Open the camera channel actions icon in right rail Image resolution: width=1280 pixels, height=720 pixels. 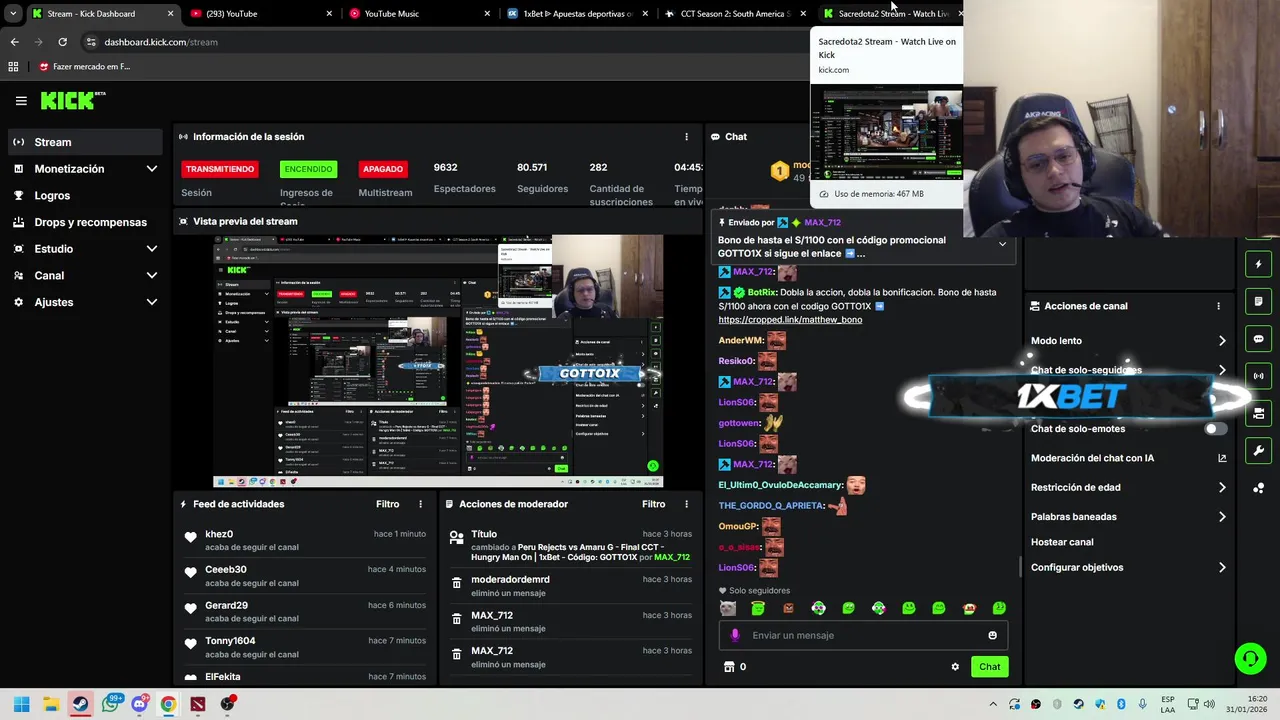[x=1258, y=413]
